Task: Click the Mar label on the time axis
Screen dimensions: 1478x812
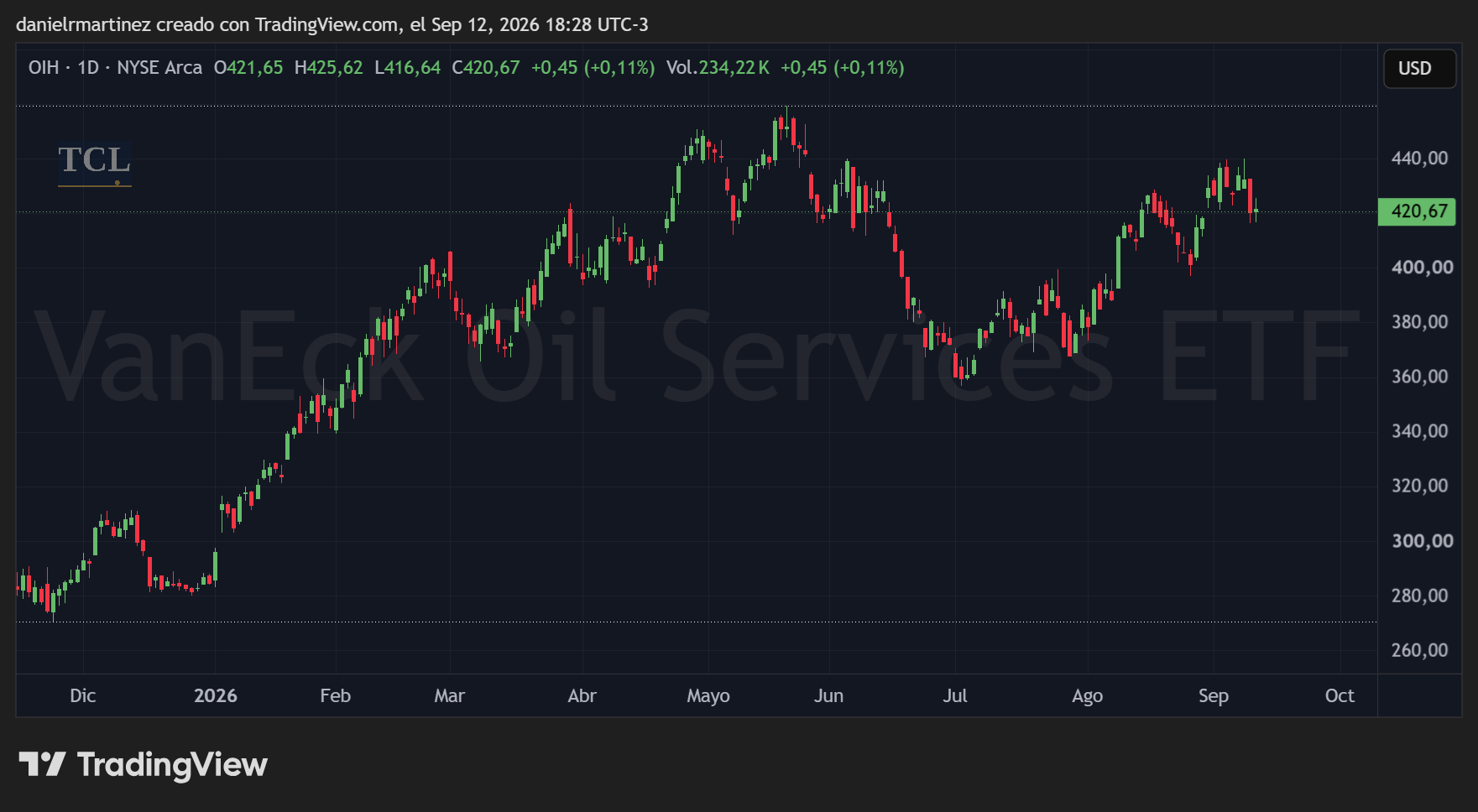Action: coord(450,695)
